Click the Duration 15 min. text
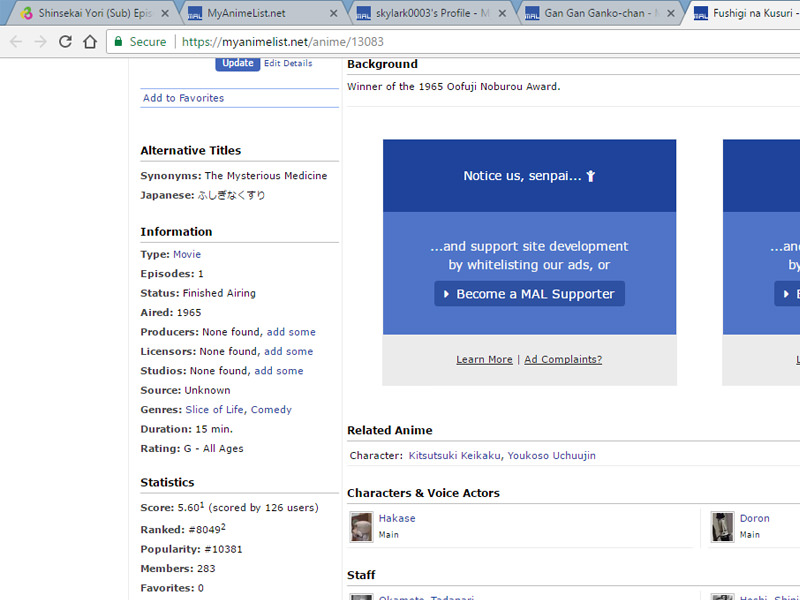Viewport: 800px width, 600px height. pos(186,429)
